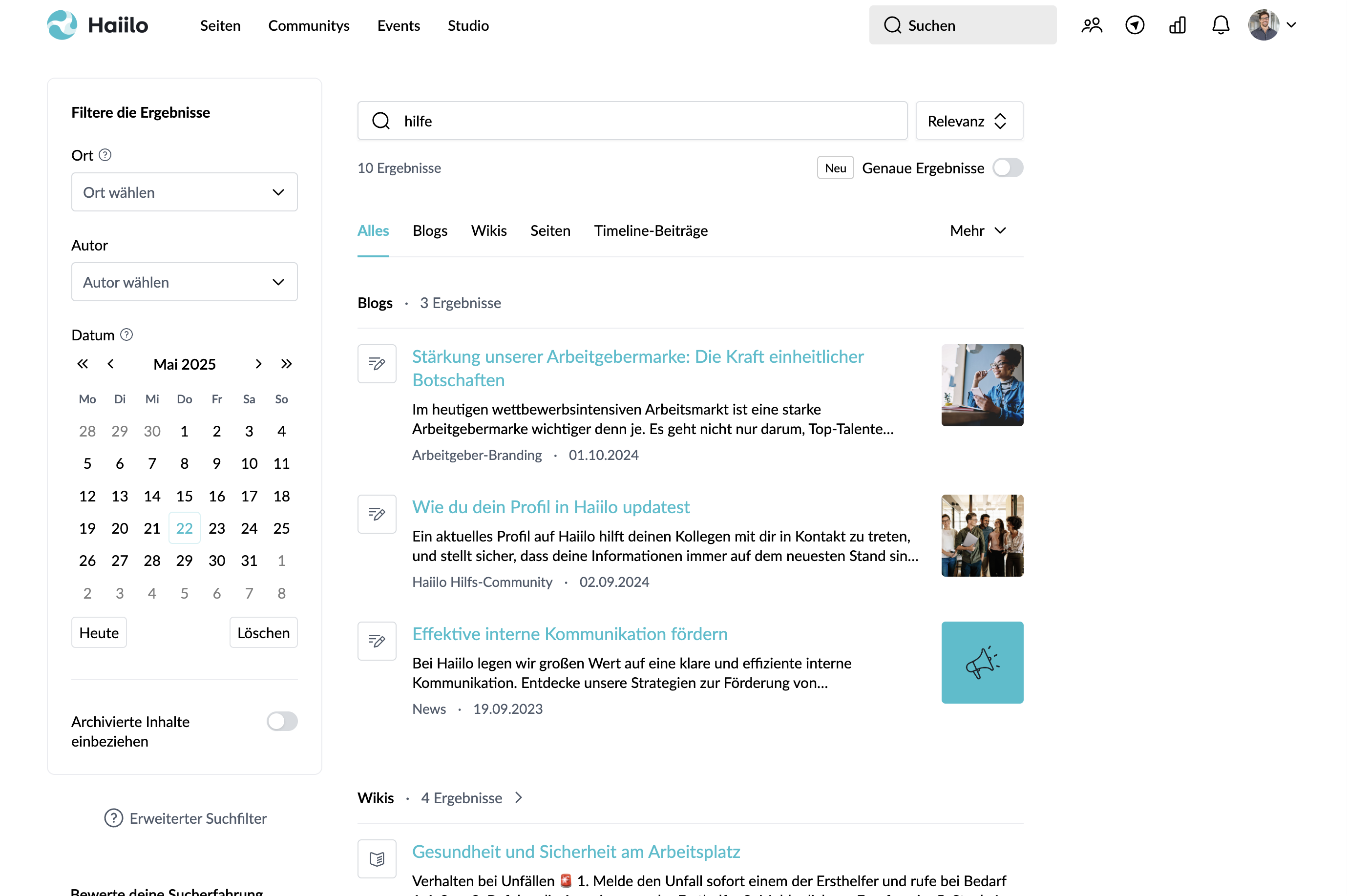This screenshot has width=1347, height=896.
Task: Click the global Suchen field in header
Action: [x=963, y=25]
